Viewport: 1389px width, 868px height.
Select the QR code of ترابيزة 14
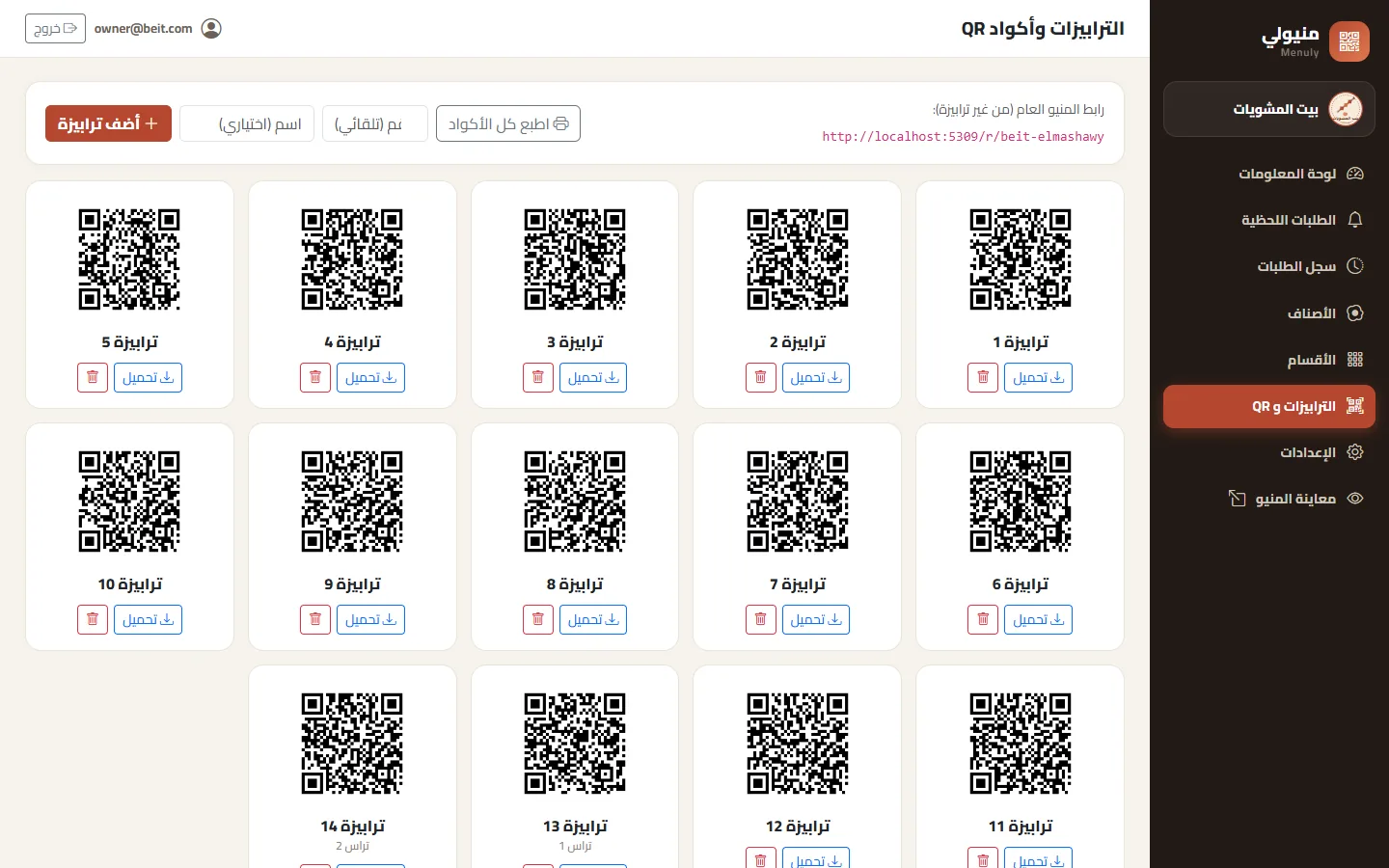click(x=352, y=744)
